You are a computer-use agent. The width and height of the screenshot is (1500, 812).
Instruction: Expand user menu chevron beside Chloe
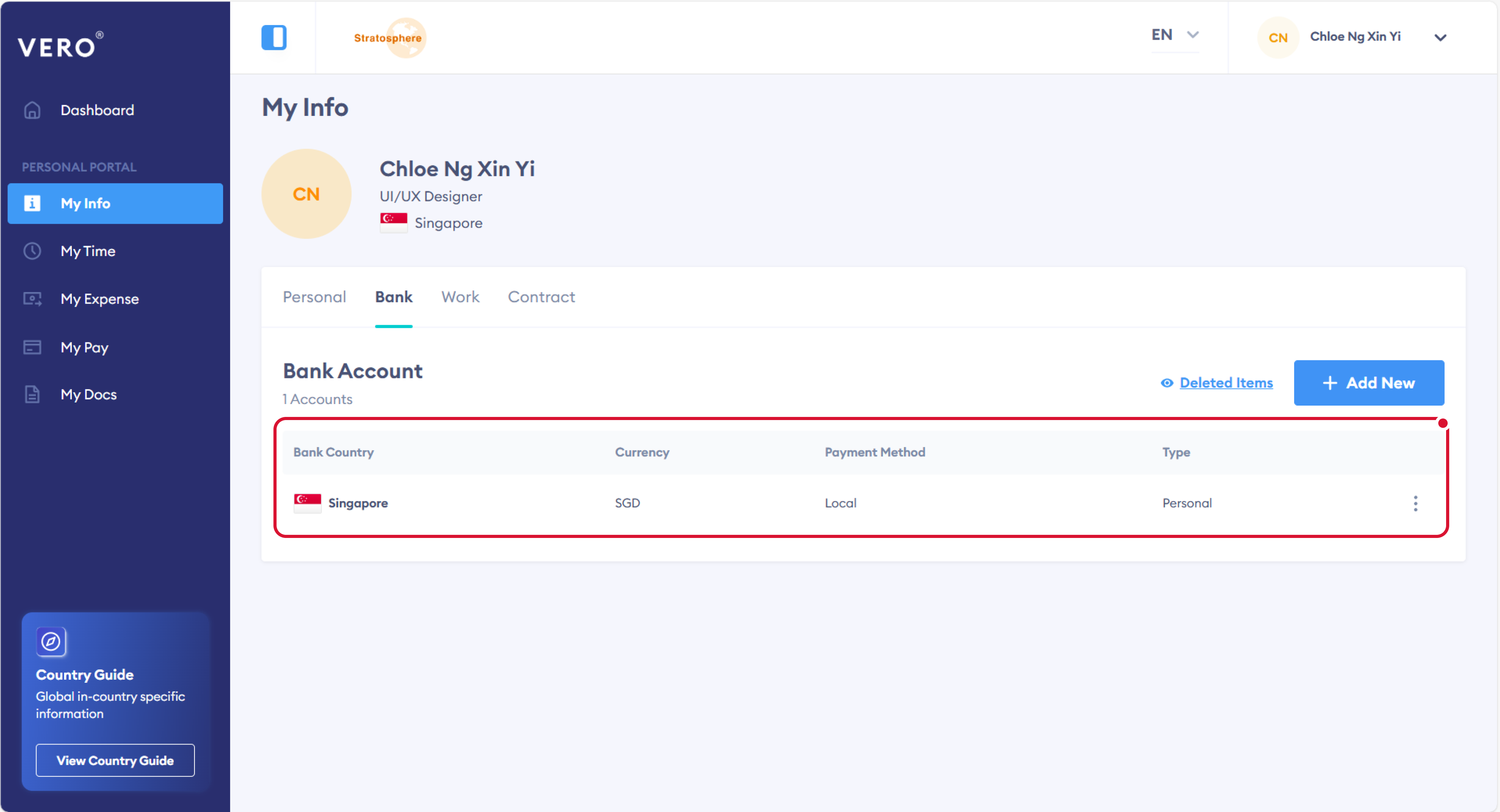[1440, 38]
